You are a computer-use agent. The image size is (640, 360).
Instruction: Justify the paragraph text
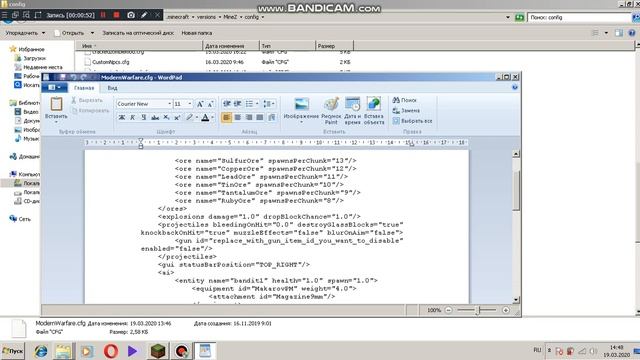click(x=260, y=118)
